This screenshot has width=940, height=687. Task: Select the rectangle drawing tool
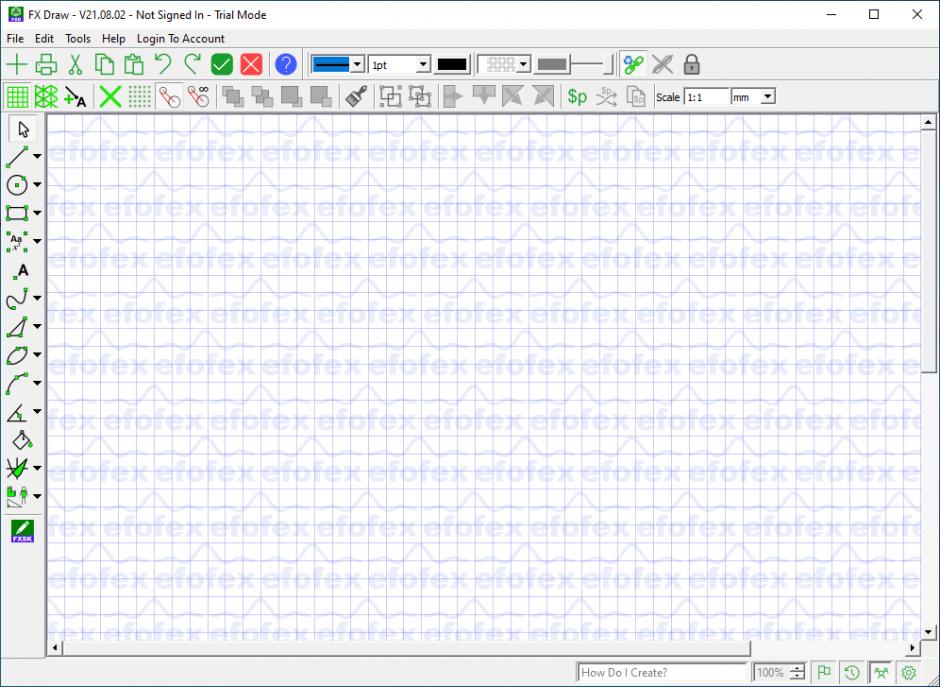(17, 213)
